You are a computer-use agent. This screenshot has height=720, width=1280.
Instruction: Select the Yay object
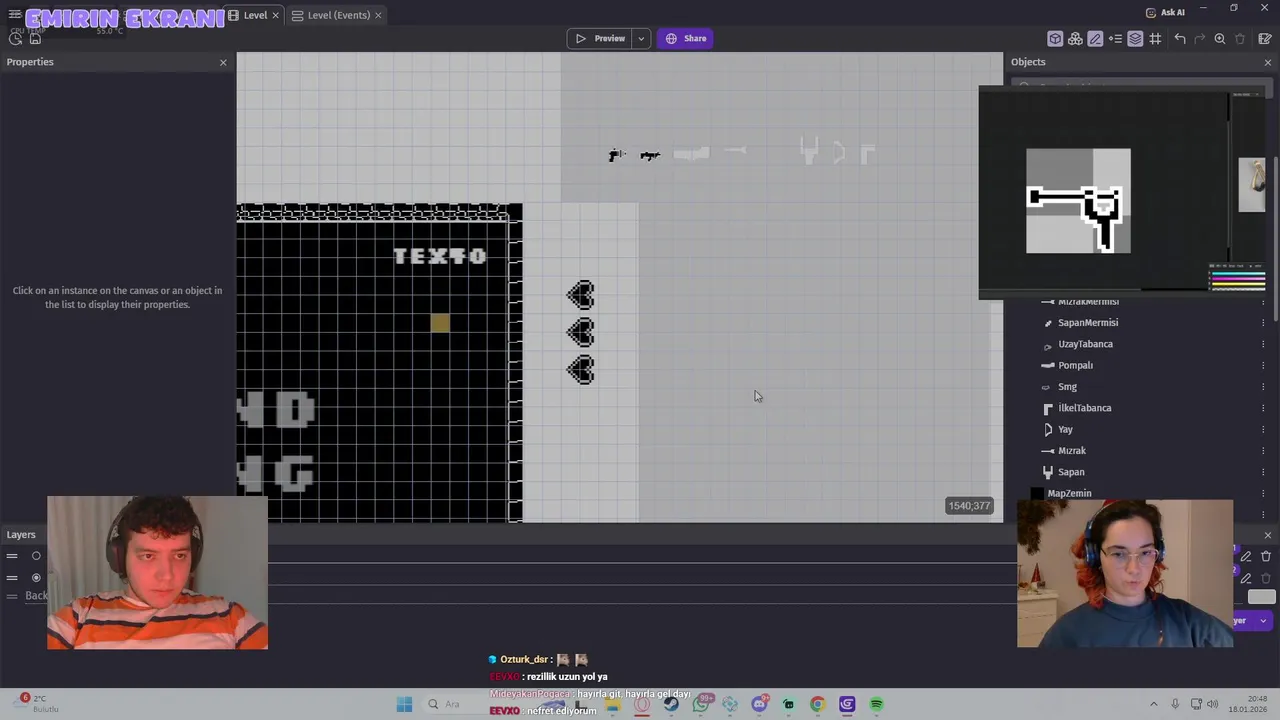(1065, 429)
